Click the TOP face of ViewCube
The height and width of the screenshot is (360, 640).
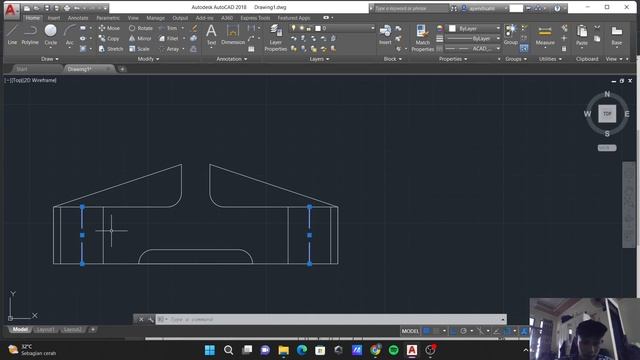pyautogui.click(x=607, y=113)
